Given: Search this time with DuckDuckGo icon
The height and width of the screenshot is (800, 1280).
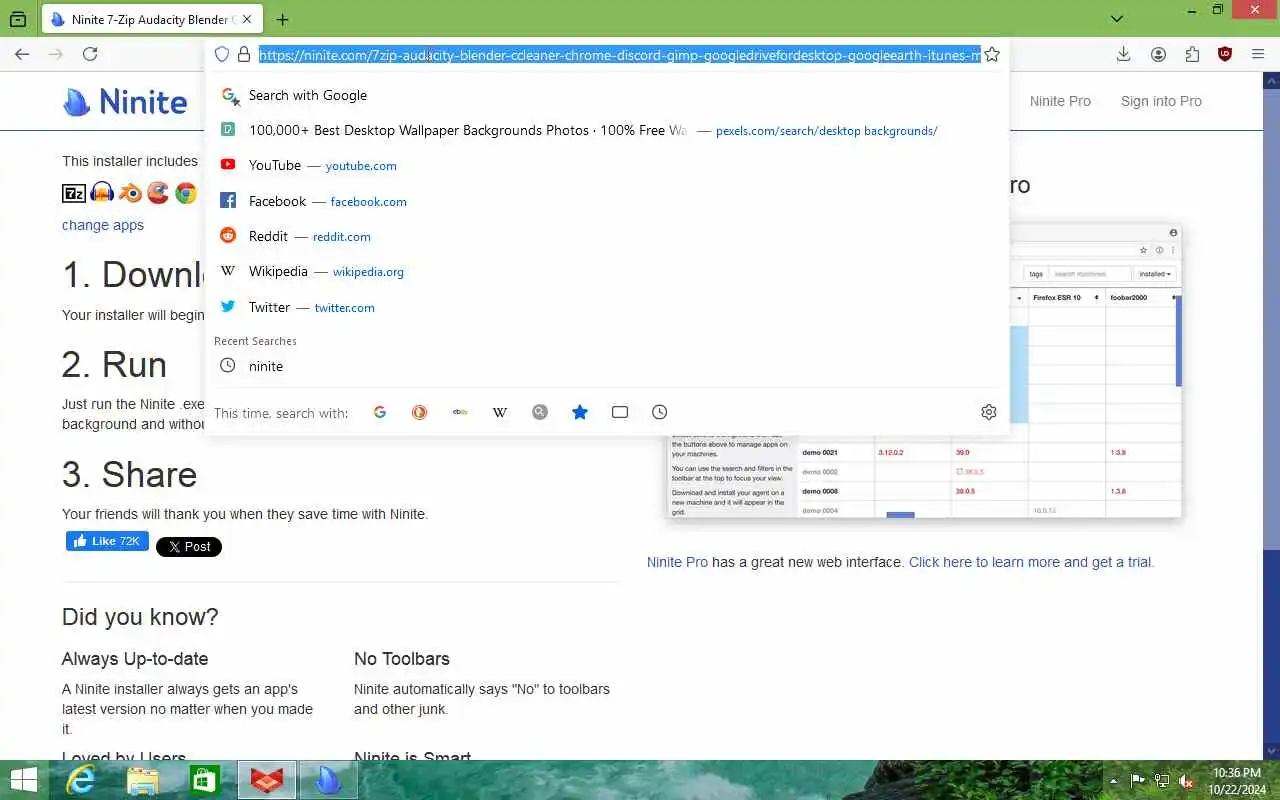Looking at the screenshot, I should (x=420, y=412).
